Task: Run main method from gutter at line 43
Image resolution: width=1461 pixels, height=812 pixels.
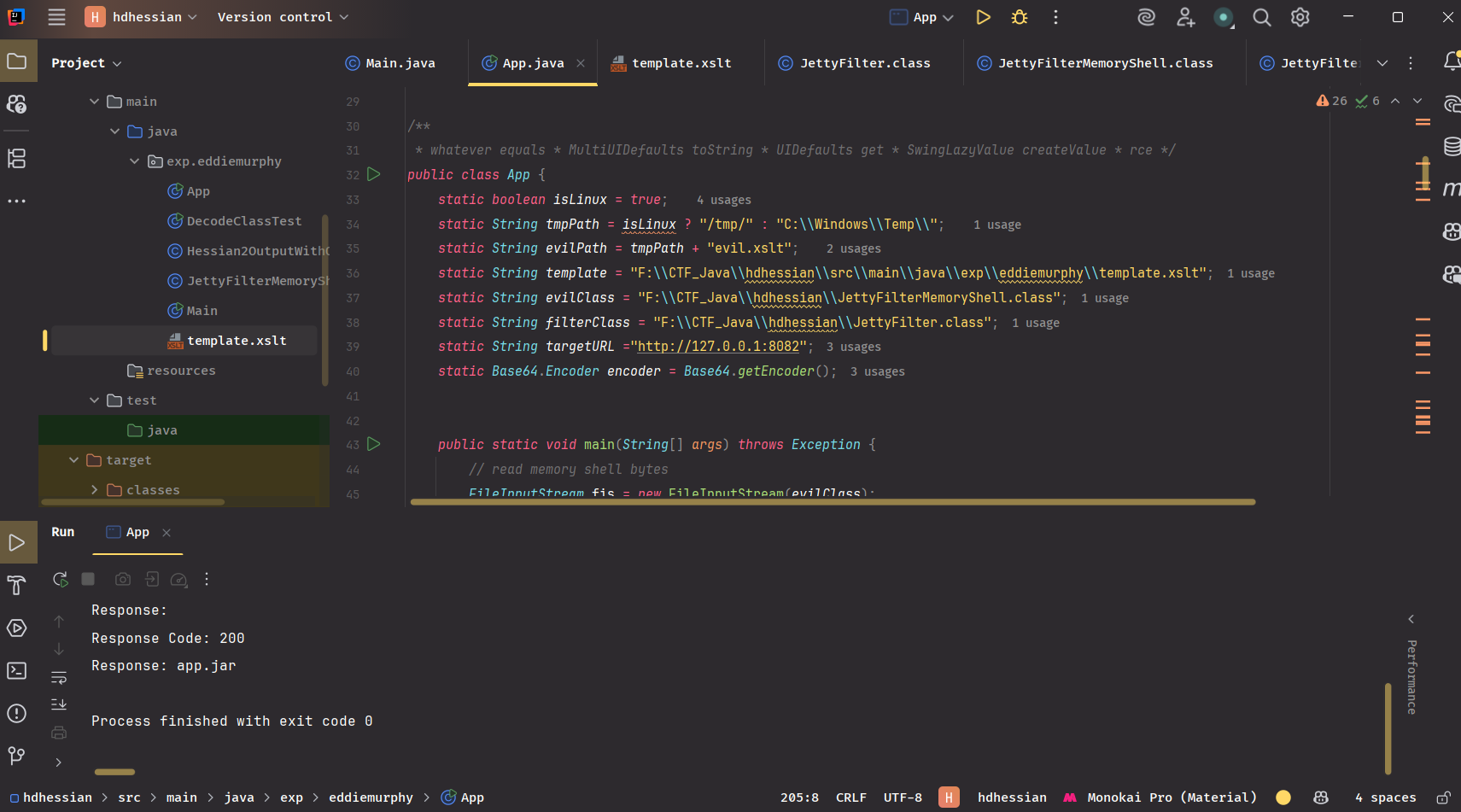Action: click(374, 444)
